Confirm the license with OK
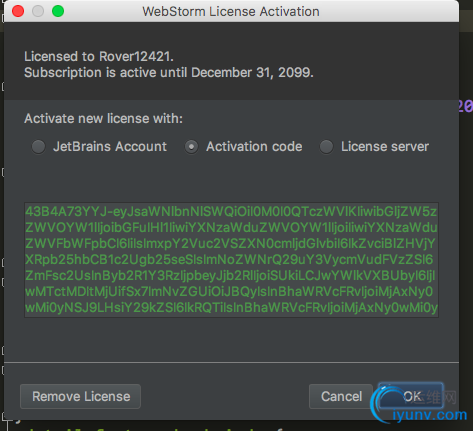 tap(411, 396)
